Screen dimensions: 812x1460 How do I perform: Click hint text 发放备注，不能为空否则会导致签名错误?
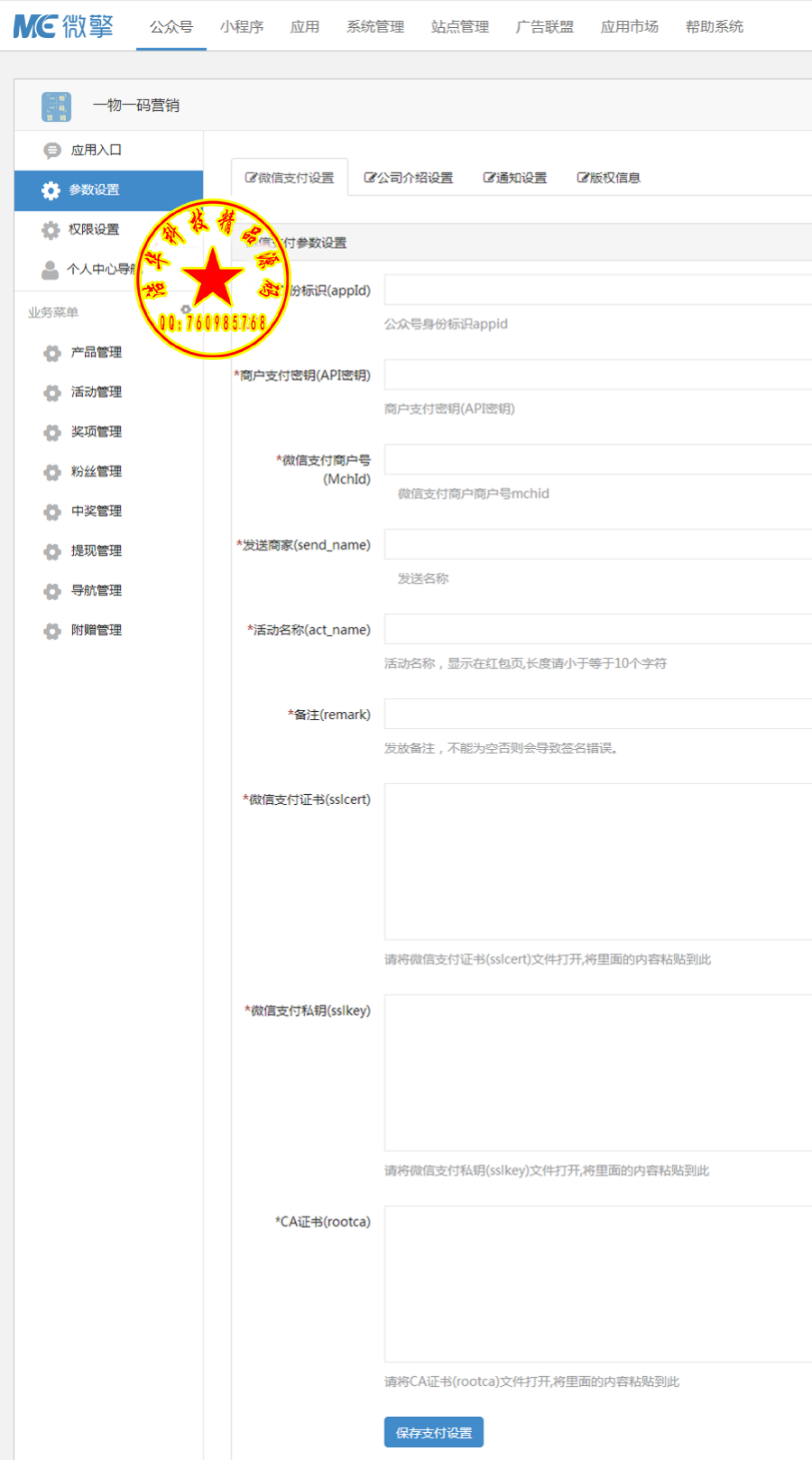[x=501, y=748]
